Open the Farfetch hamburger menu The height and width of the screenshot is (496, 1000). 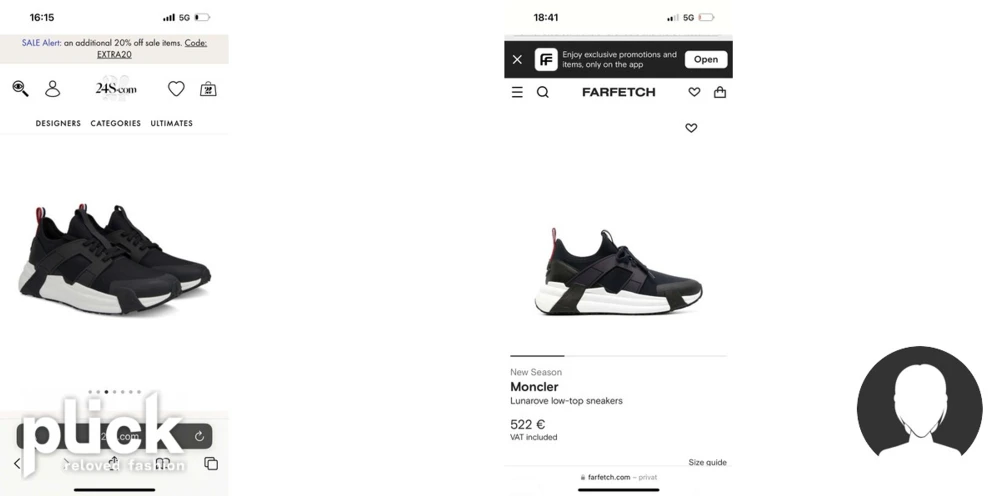pyautogui.click(x=517, y=92)
